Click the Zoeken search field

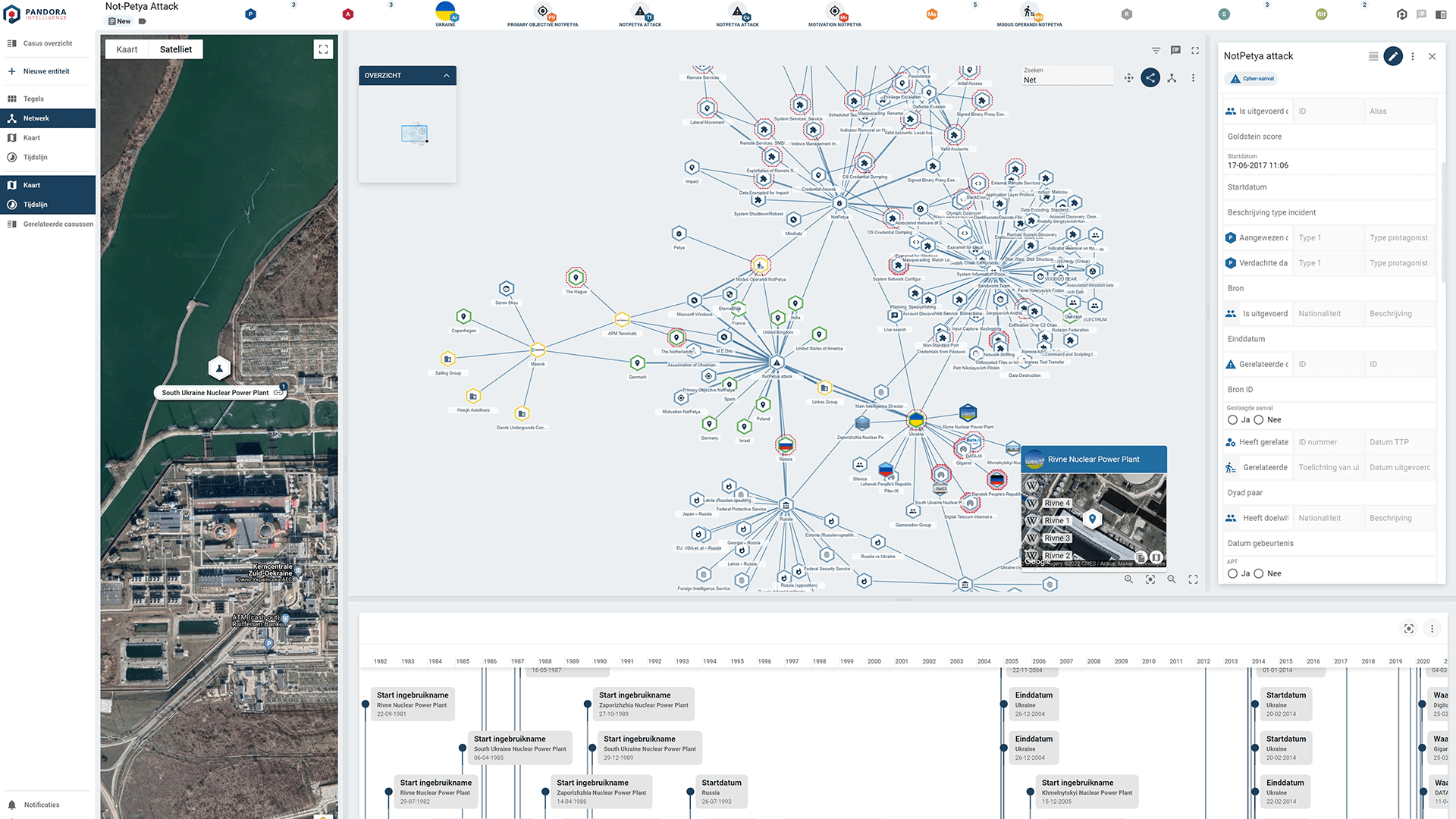click(x=1066, y=76)
